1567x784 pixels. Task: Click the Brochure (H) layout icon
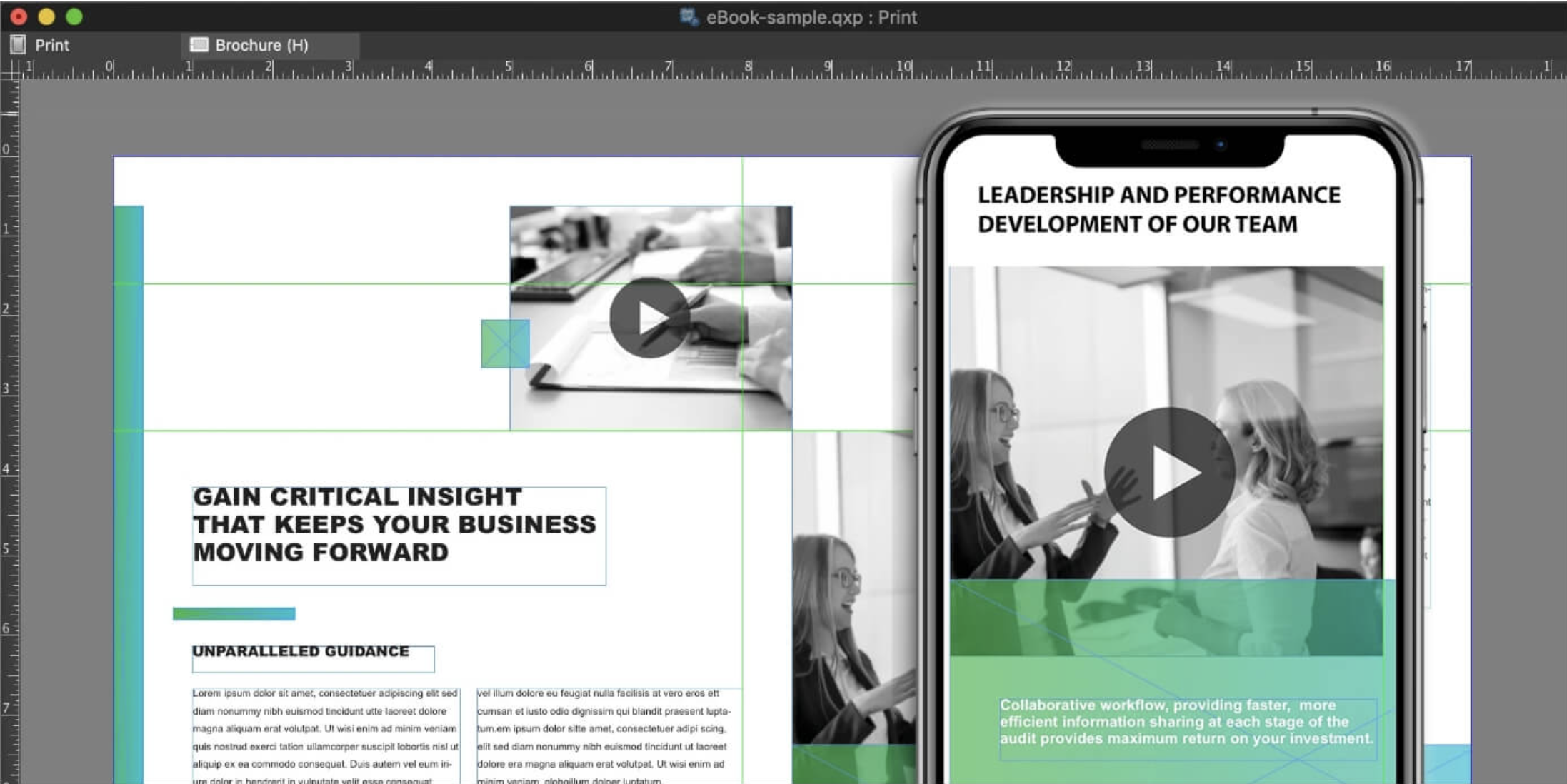pos(198,45)
